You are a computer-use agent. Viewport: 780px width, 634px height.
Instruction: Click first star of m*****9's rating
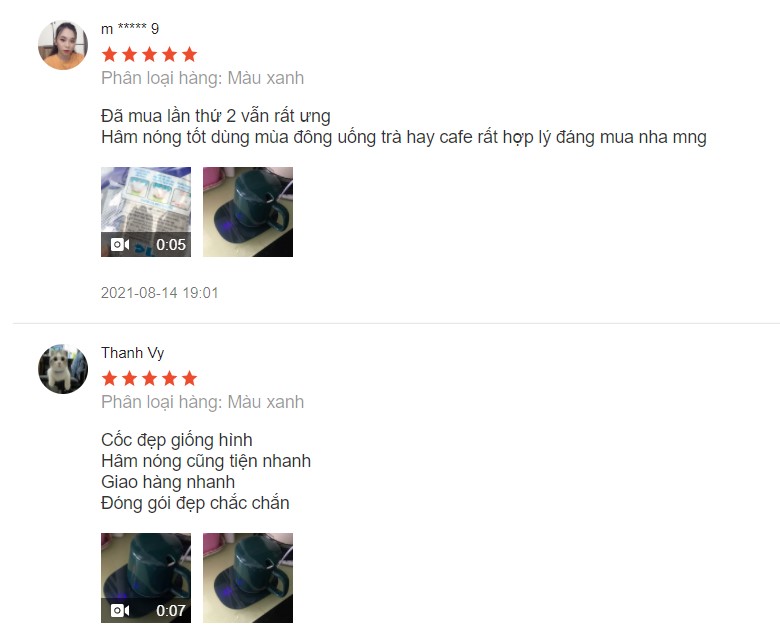(x=109, y=54)
